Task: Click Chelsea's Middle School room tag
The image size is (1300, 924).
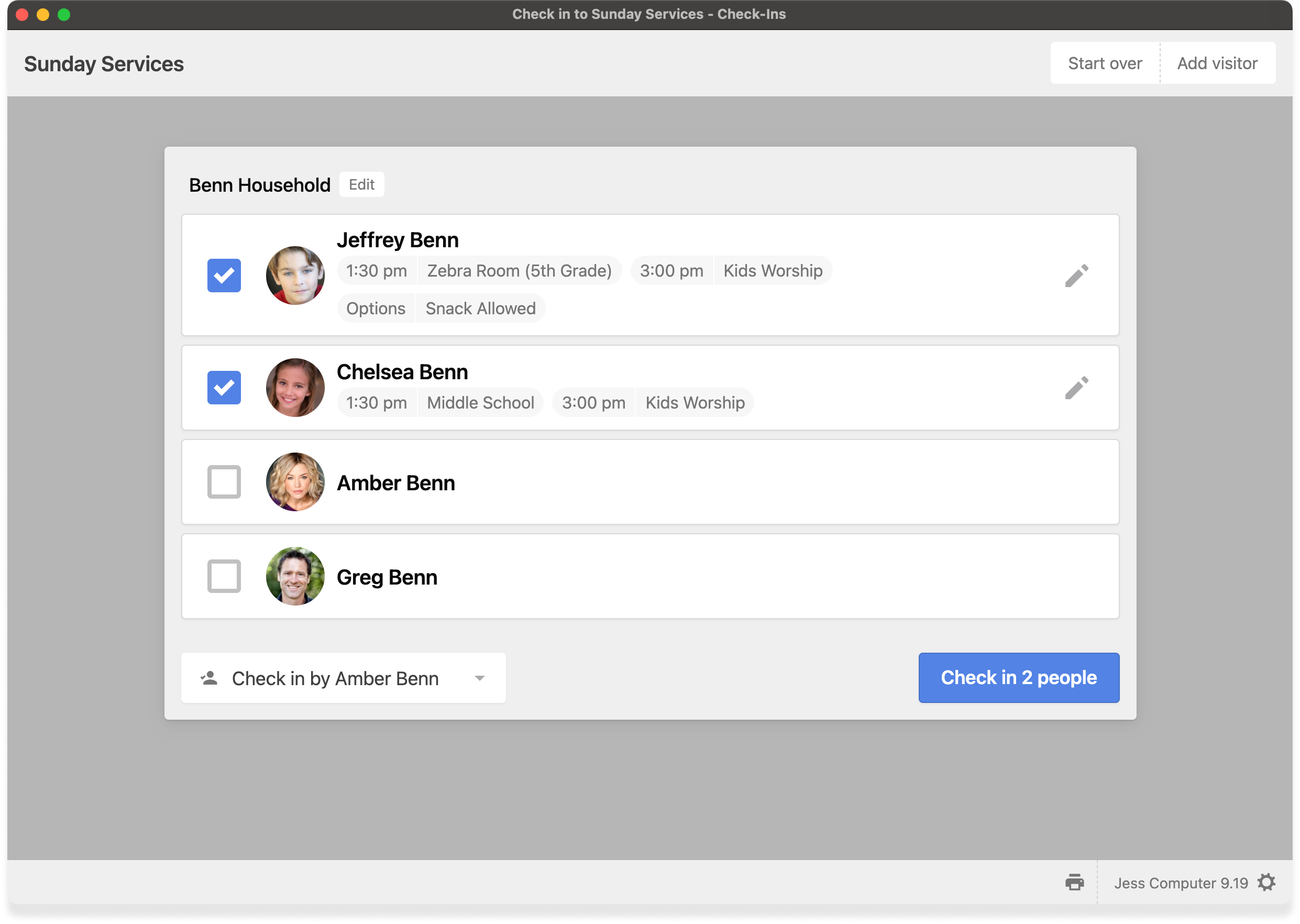Action: click(x=481, y=402)
